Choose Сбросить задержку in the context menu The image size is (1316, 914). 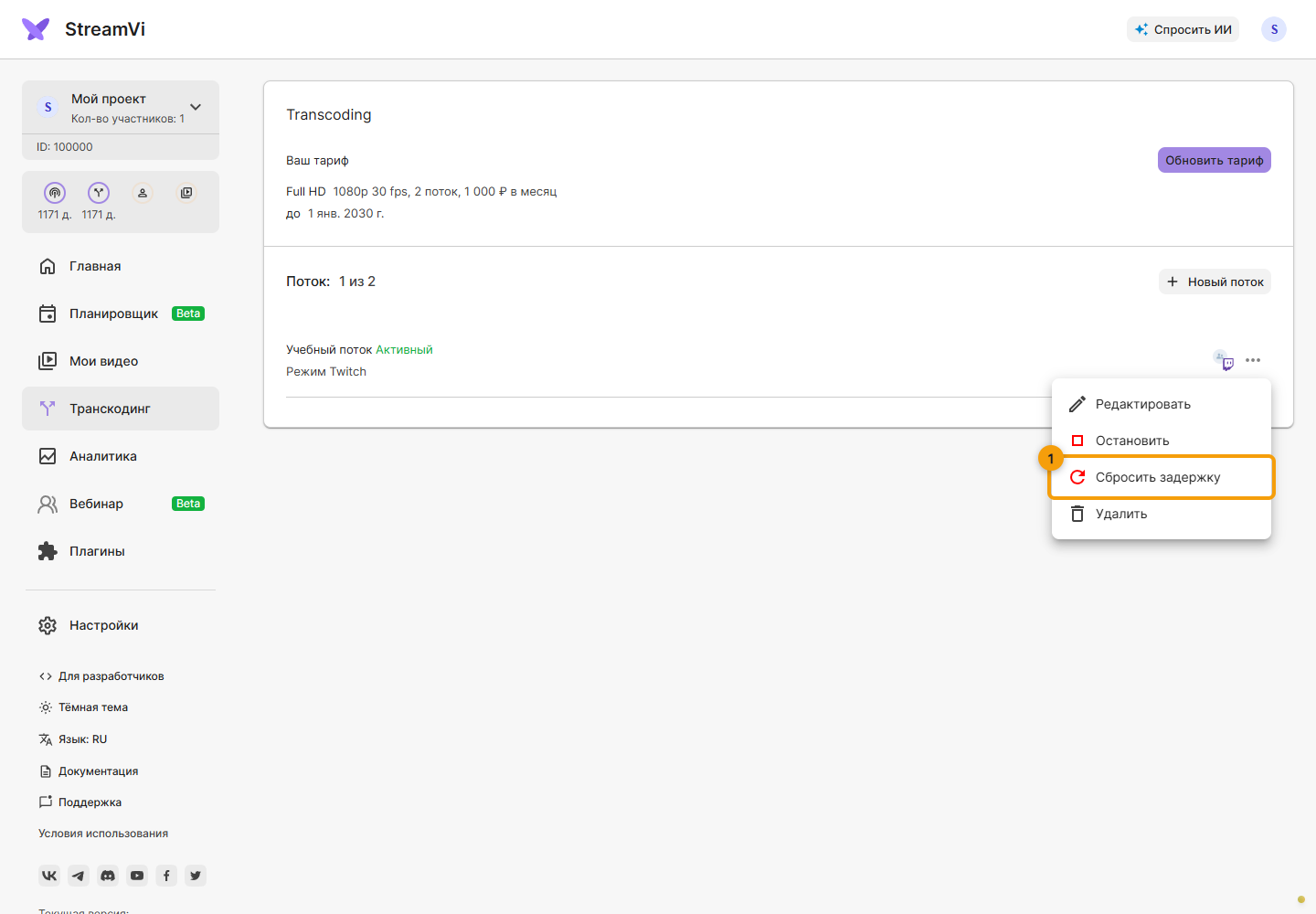coord(1162,477)
